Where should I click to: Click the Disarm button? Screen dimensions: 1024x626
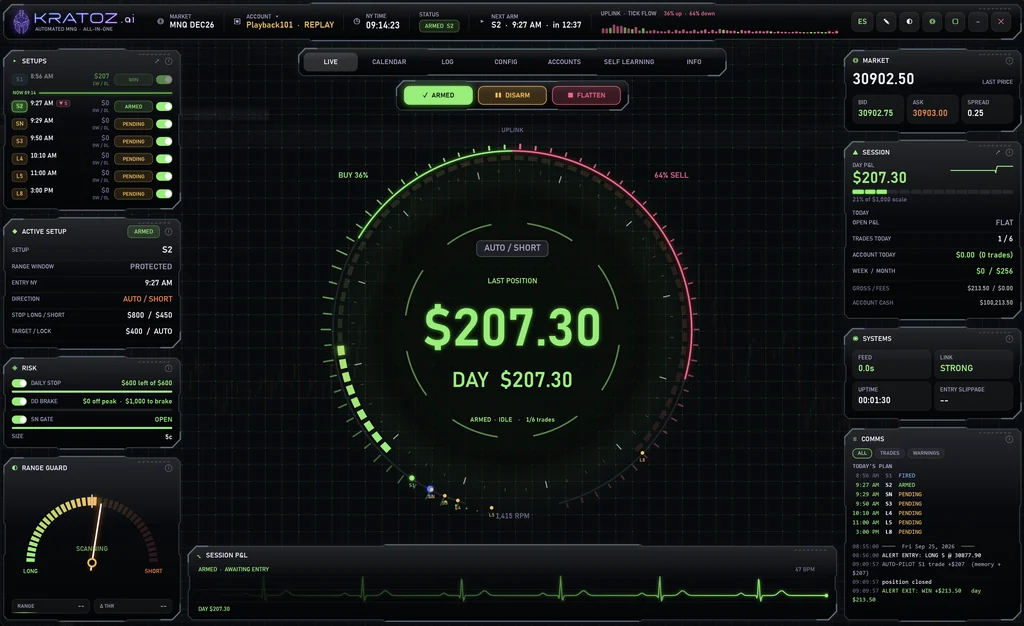(x=513, y=95)
